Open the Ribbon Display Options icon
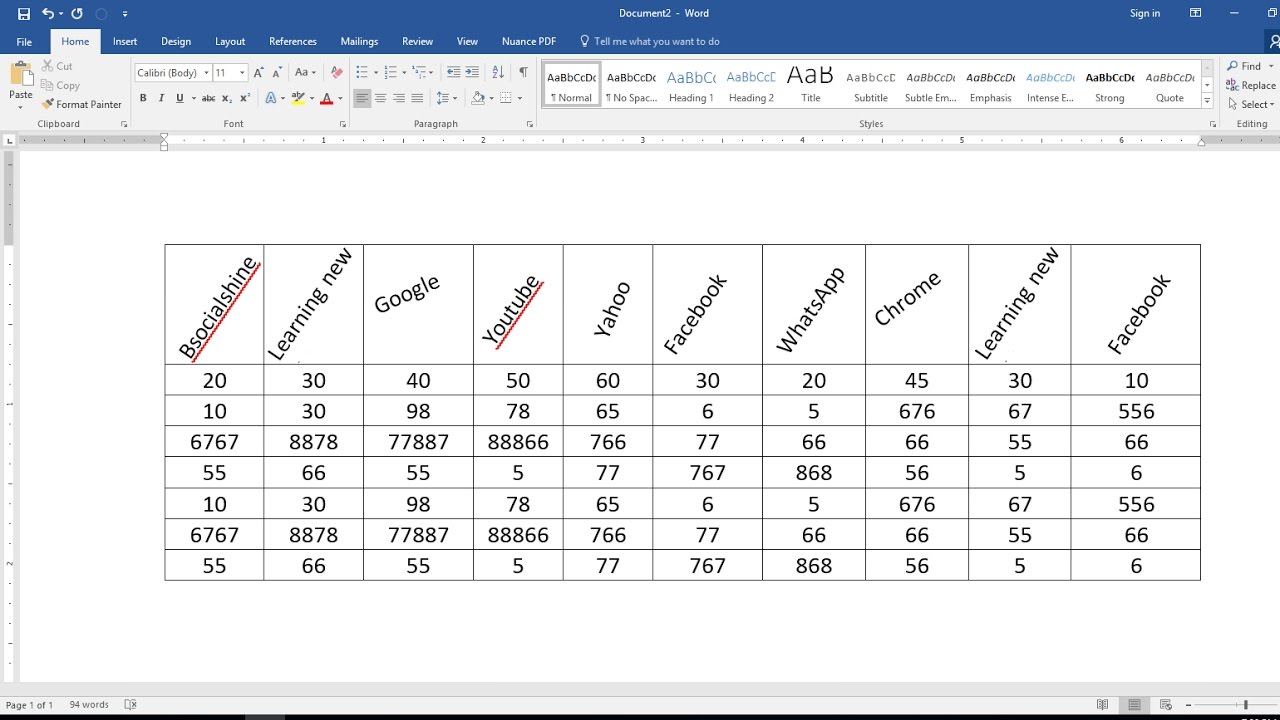 pyautogui.click(x=1195, y=13)
